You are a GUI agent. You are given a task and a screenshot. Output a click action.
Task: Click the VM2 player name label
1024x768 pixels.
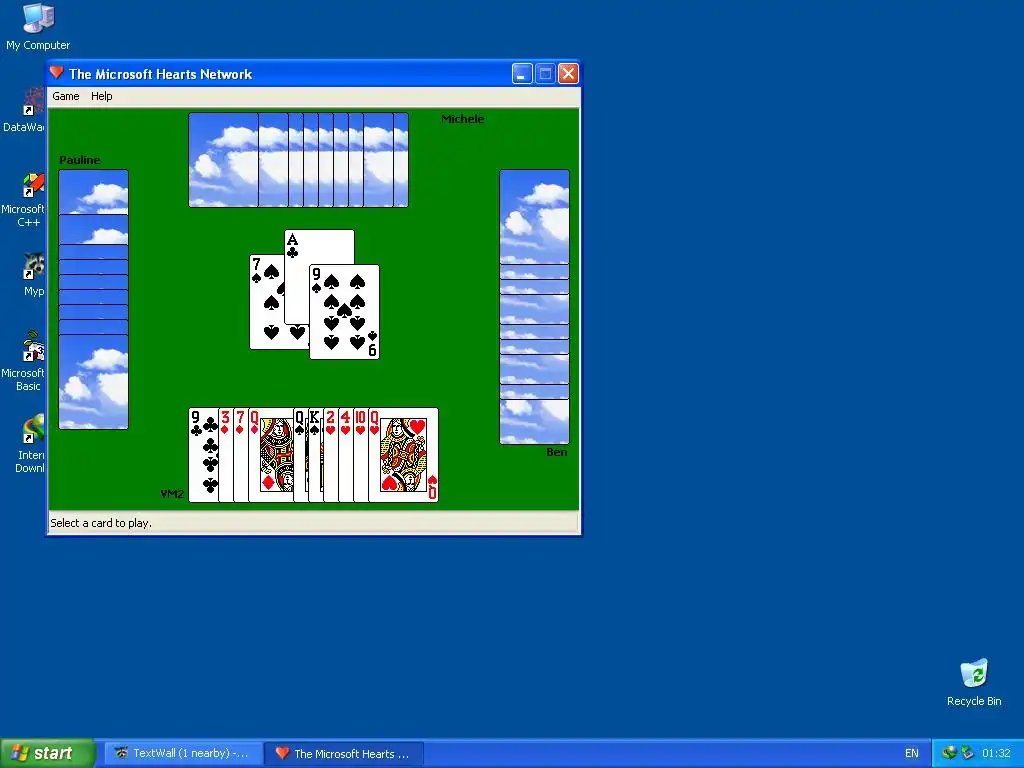tap(172, 494)
